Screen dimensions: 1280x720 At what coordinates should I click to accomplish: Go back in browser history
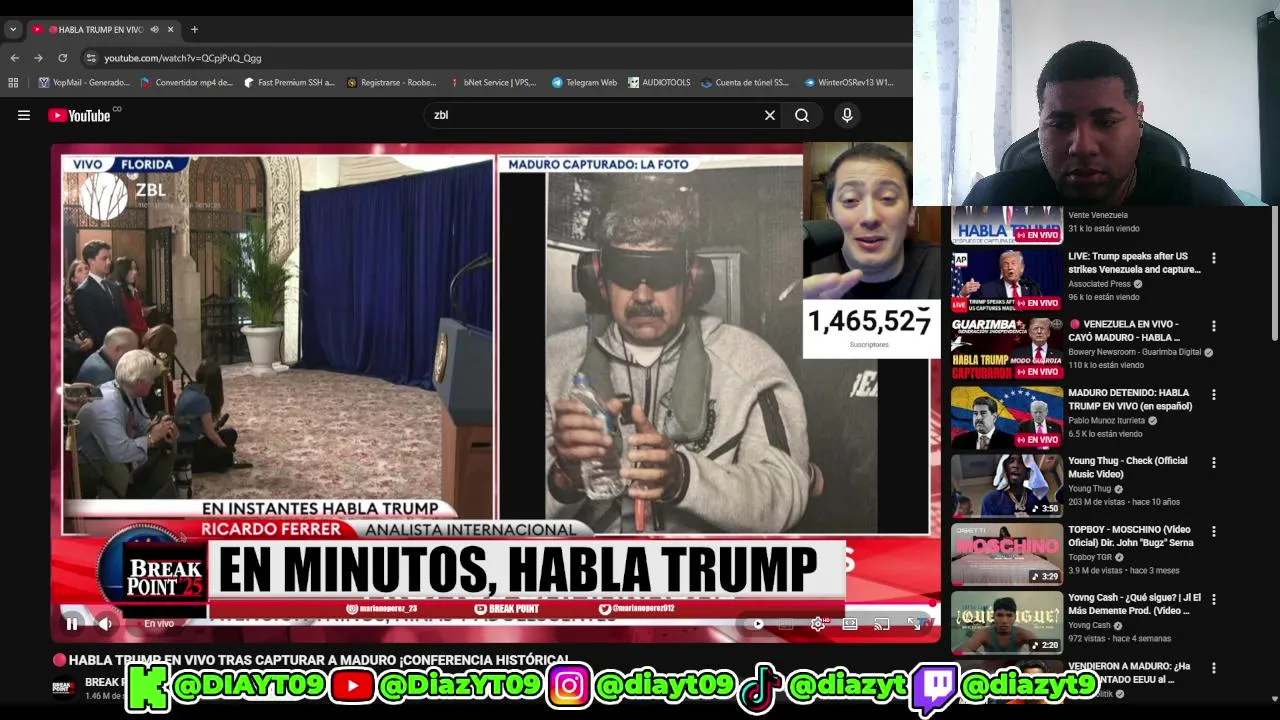[x=14, y=58]
